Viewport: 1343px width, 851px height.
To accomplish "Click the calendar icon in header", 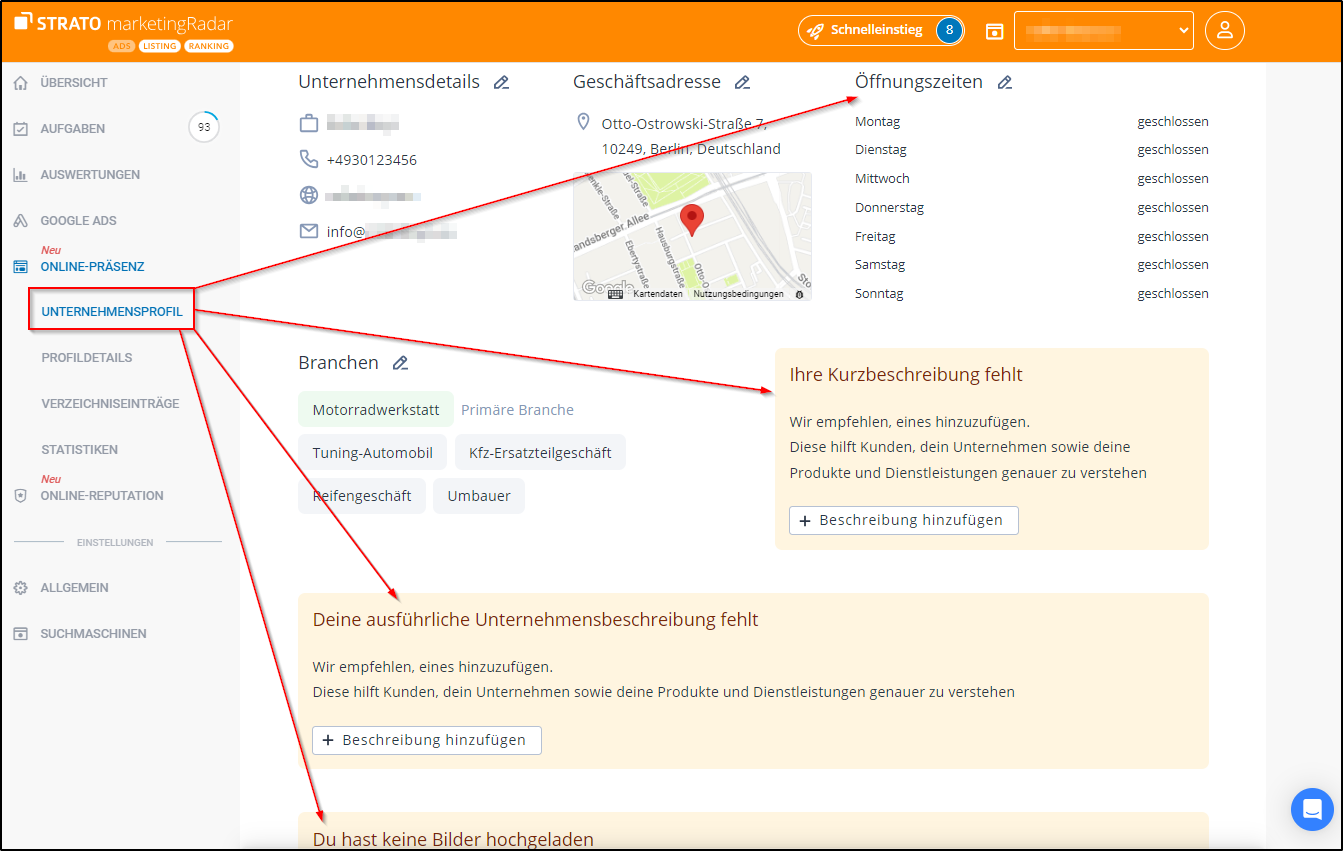I will [994, 31].
